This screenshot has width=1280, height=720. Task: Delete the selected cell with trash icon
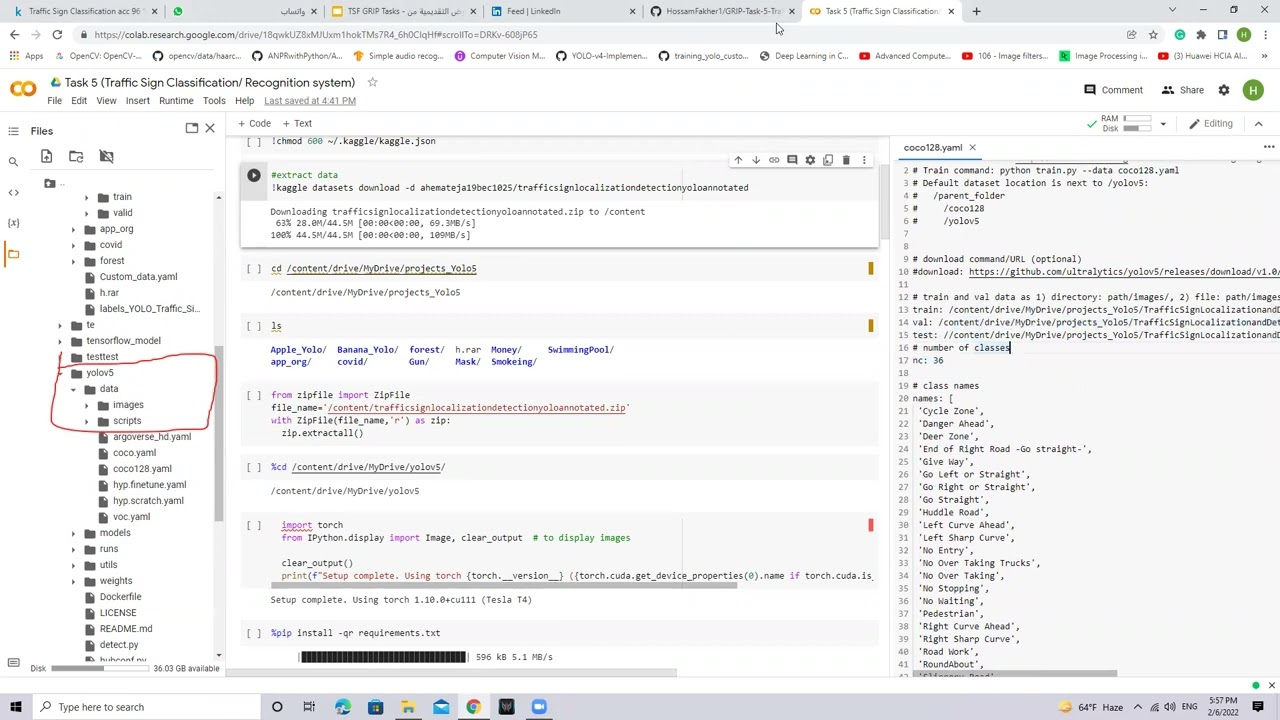pyautogui.click(x=846, y=160)
